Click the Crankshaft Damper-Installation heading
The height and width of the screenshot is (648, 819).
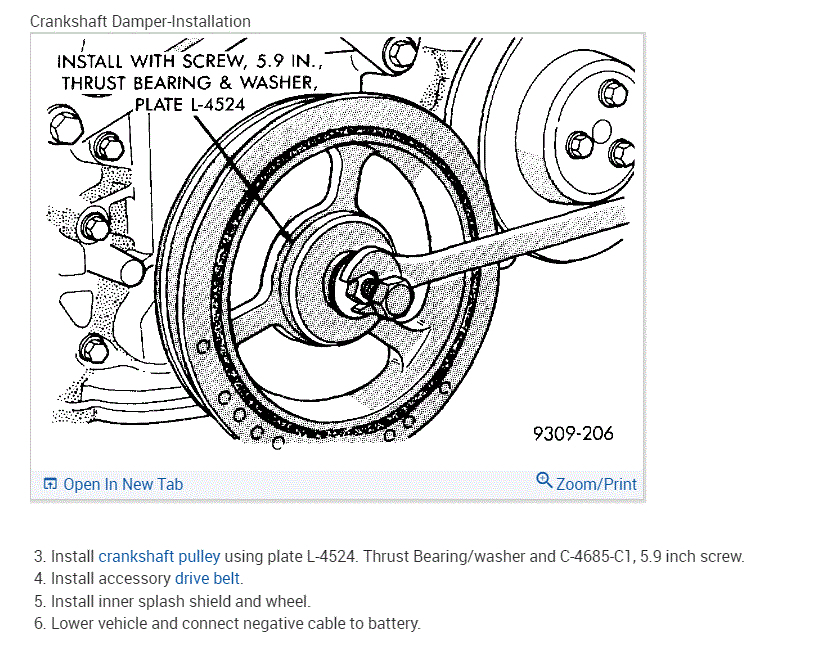[140, 21]
